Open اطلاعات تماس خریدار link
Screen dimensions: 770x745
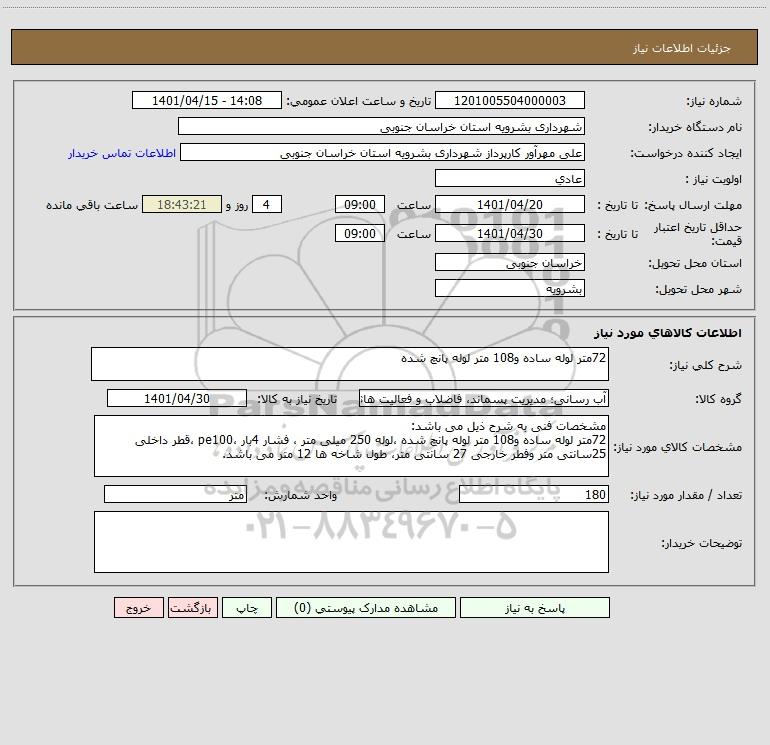122,153
